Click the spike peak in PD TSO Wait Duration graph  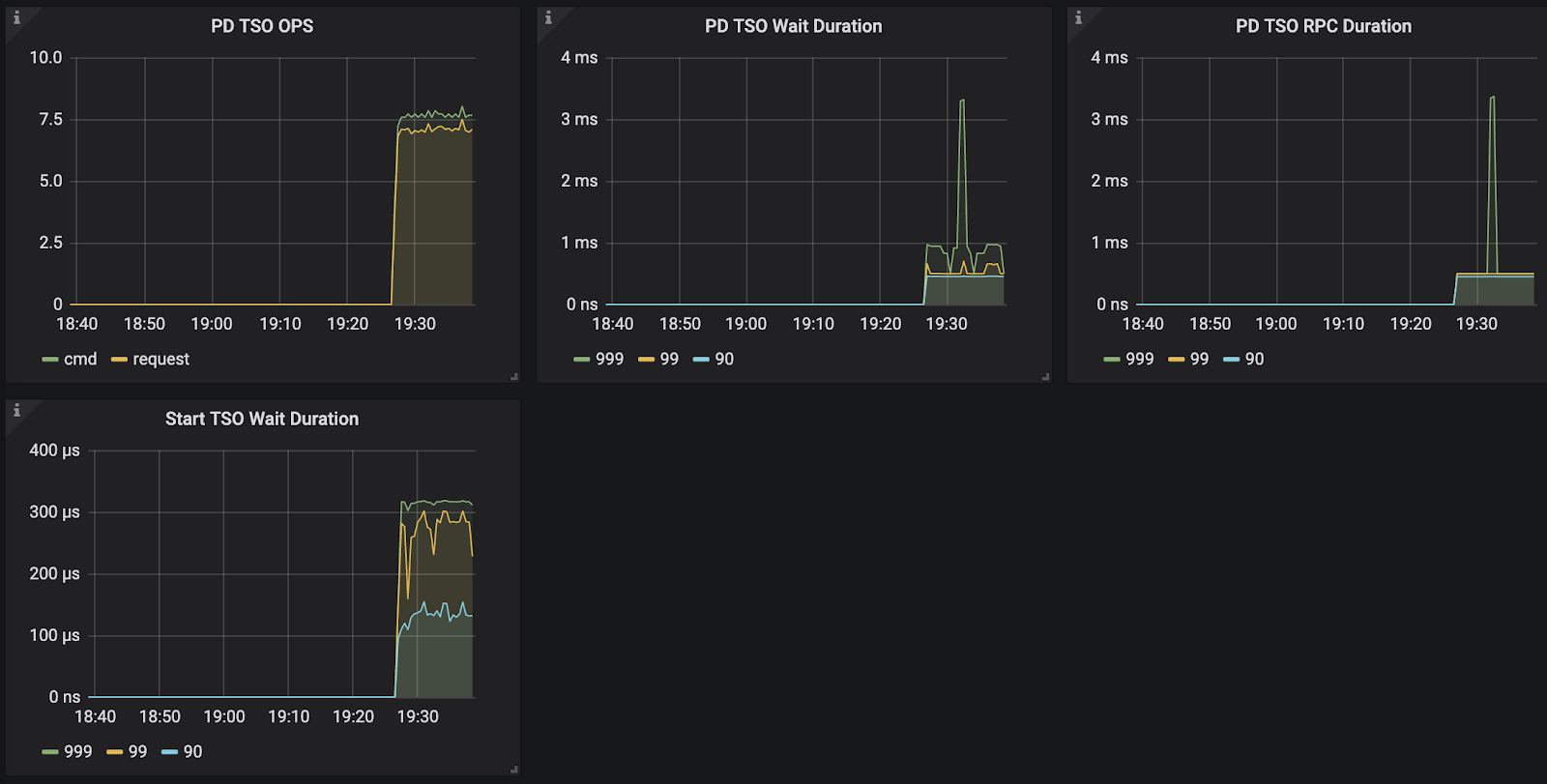pyautogui.click(x=962, y=101)
